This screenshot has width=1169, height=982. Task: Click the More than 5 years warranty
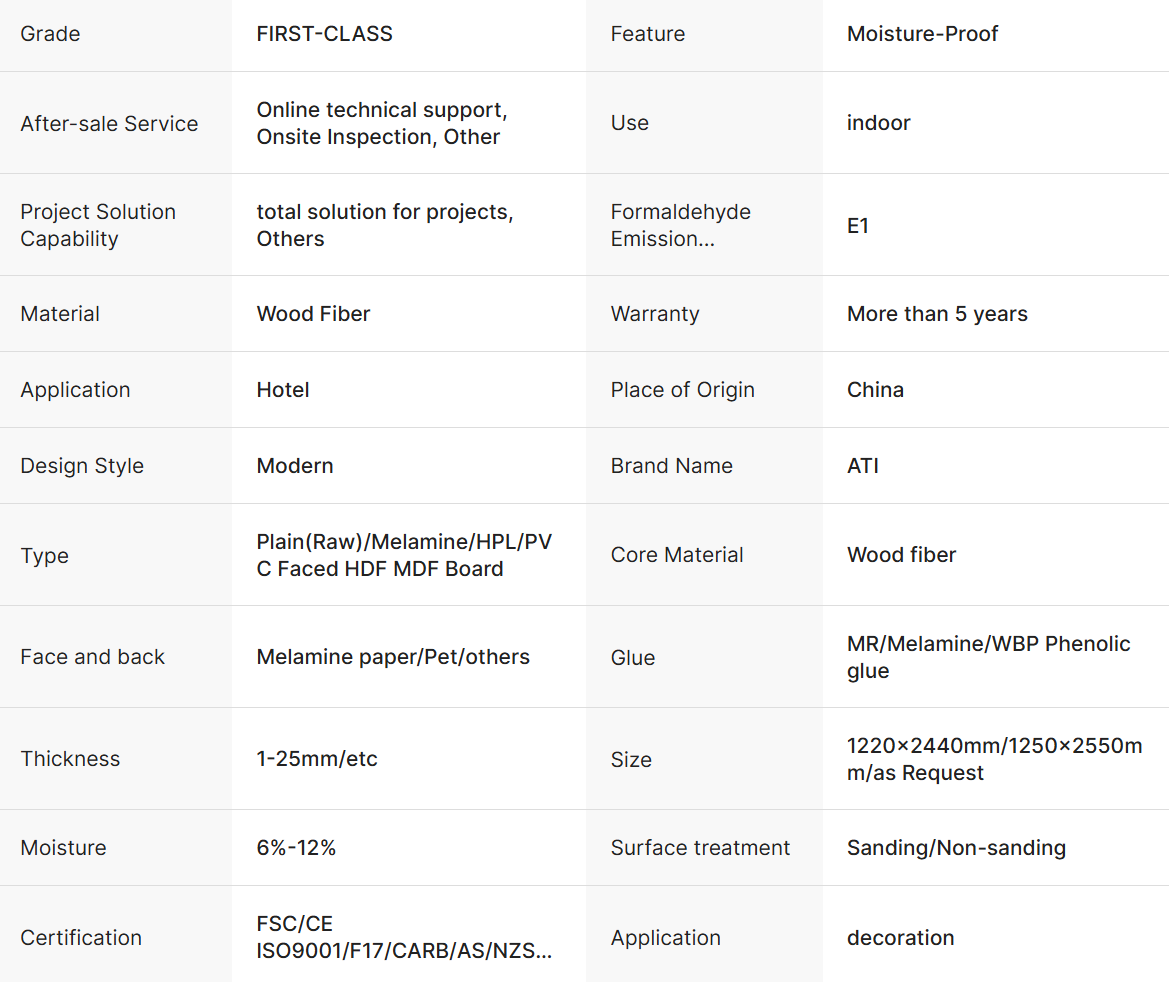(937, 314)
